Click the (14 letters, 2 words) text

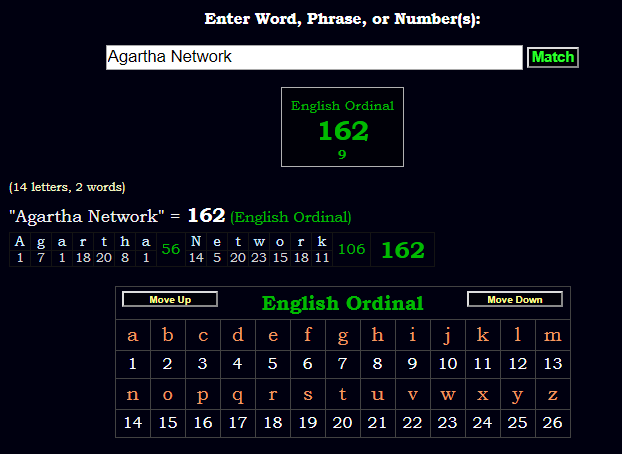click(67, 187)
